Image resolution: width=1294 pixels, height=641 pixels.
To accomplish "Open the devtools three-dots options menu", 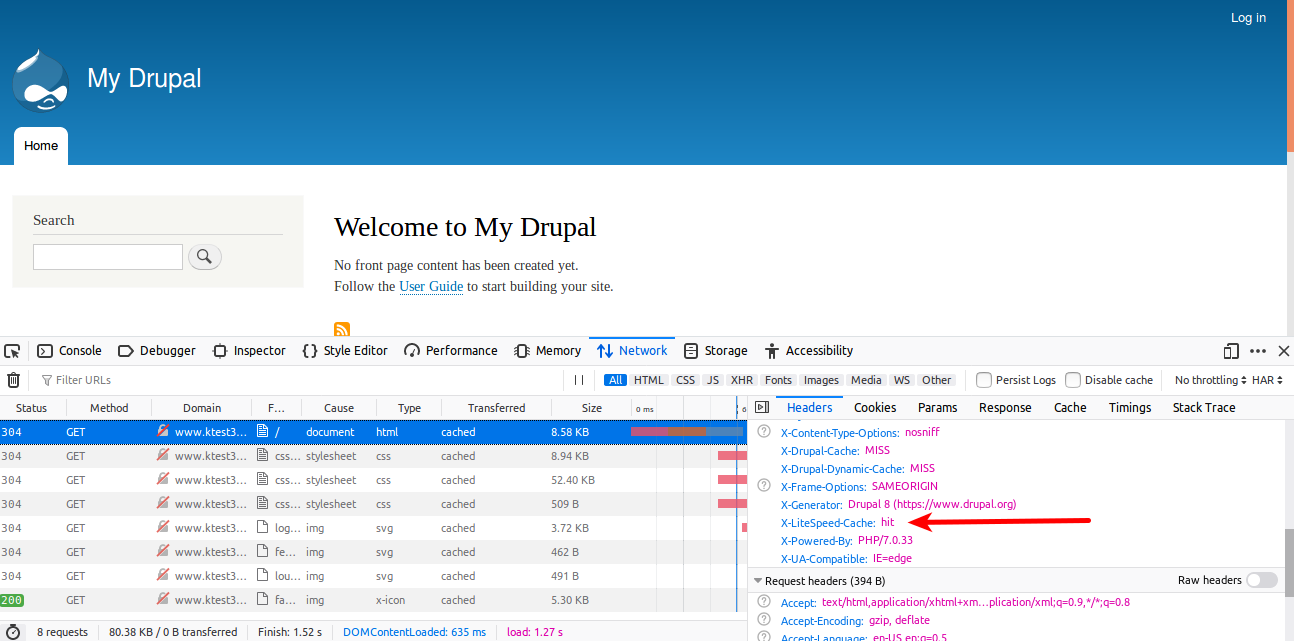I will click(1258, 351).
